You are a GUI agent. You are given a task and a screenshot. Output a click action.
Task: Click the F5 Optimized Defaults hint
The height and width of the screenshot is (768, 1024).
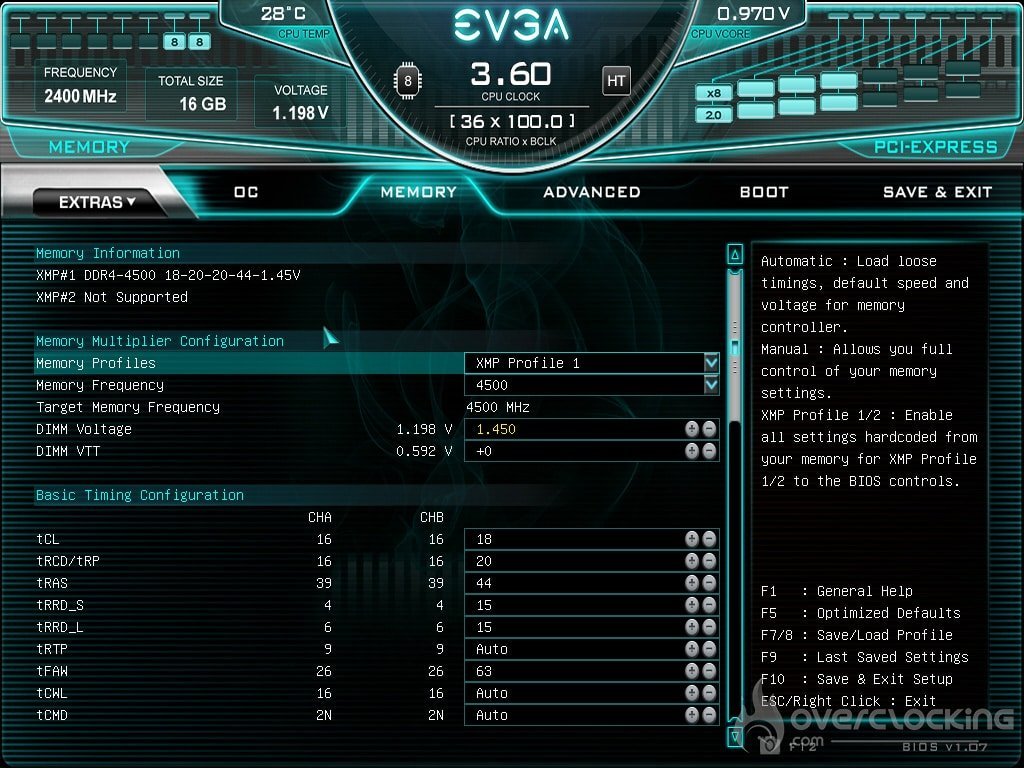point(861,613)
